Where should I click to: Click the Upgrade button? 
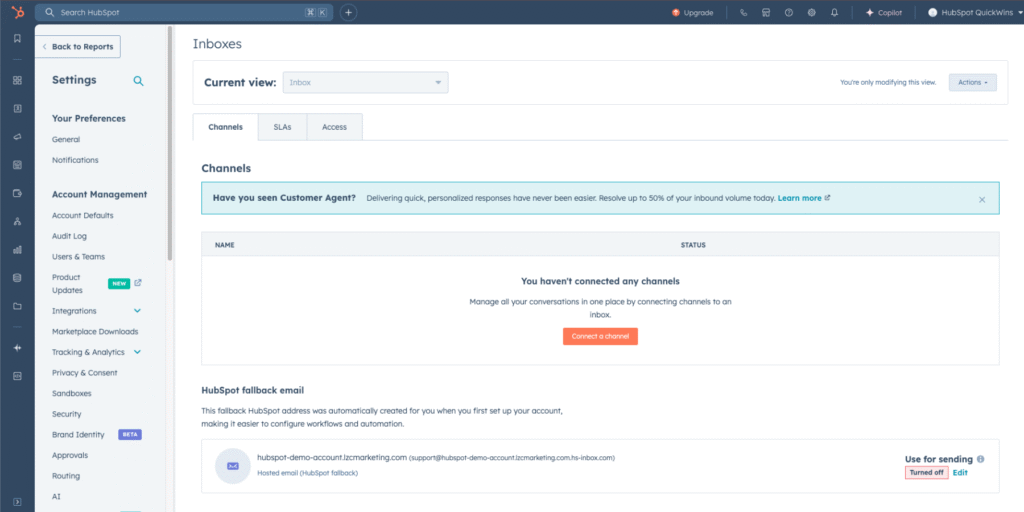point(692,12)
